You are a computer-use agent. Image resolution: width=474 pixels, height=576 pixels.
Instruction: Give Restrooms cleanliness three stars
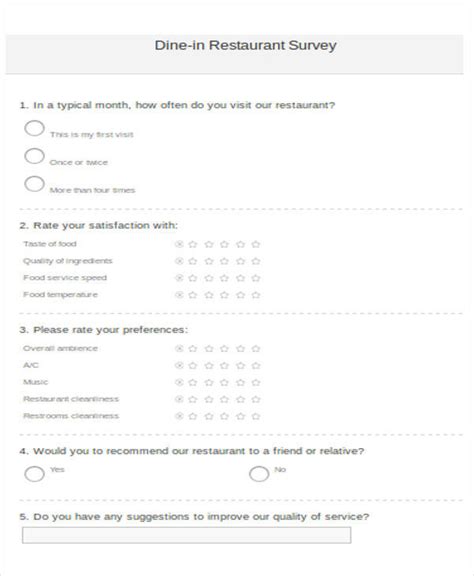(x=225, y=416)
